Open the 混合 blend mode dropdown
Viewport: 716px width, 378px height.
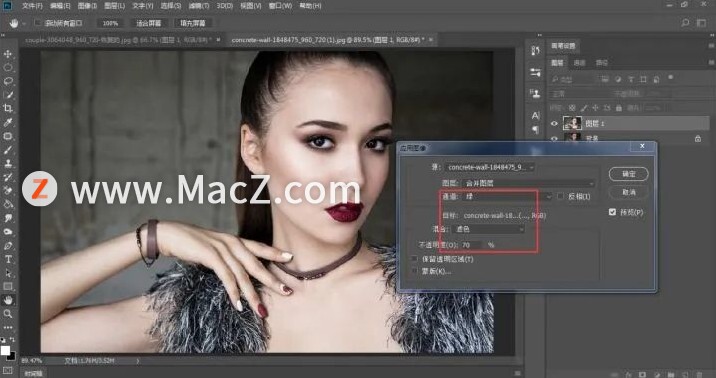[x=489, y=229]
